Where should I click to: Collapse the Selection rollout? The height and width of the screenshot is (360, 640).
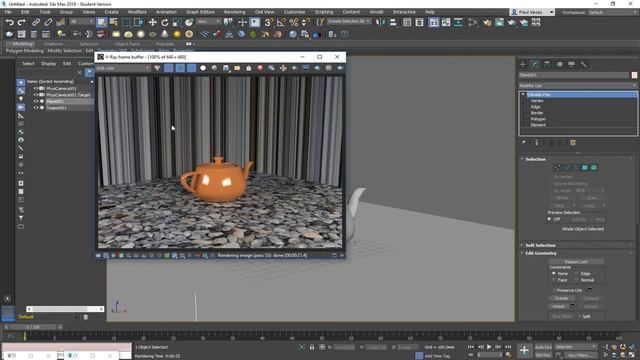coord(535,159)
